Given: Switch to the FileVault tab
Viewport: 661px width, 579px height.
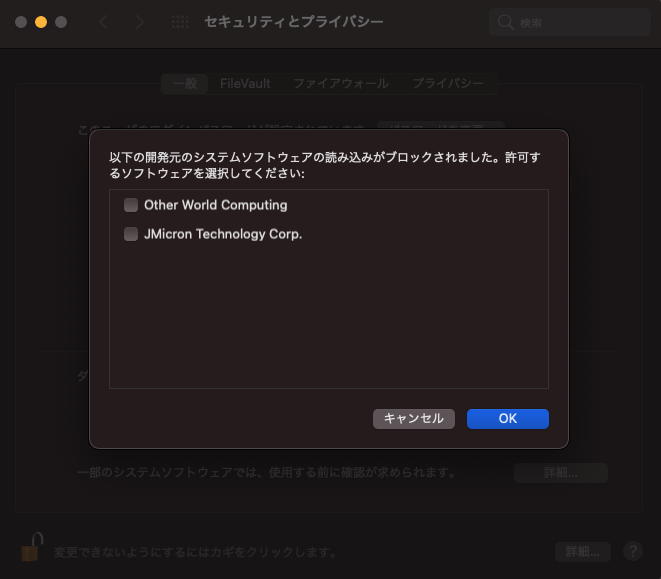Looking at the screenshot, I should 245,83.
